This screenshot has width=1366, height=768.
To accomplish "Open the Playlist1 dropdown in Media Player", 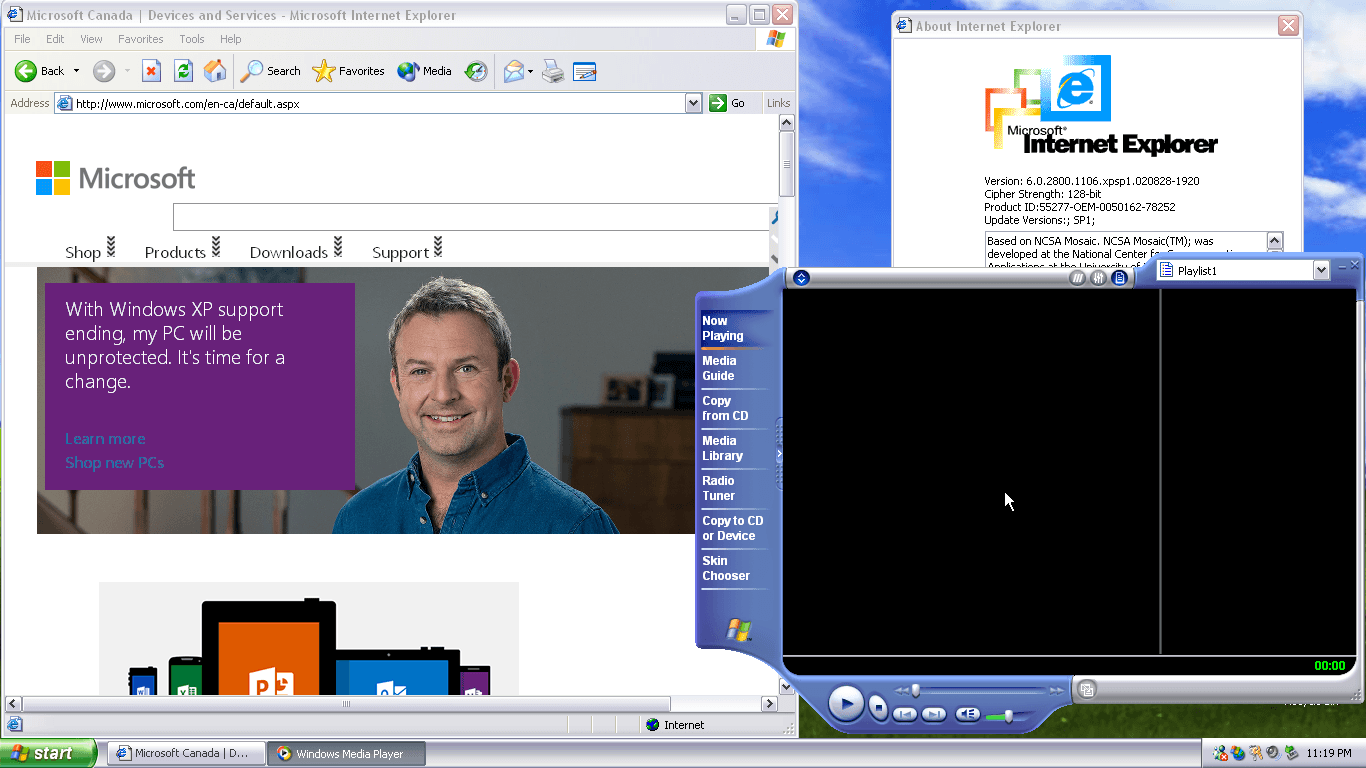I will point(1321,270).
